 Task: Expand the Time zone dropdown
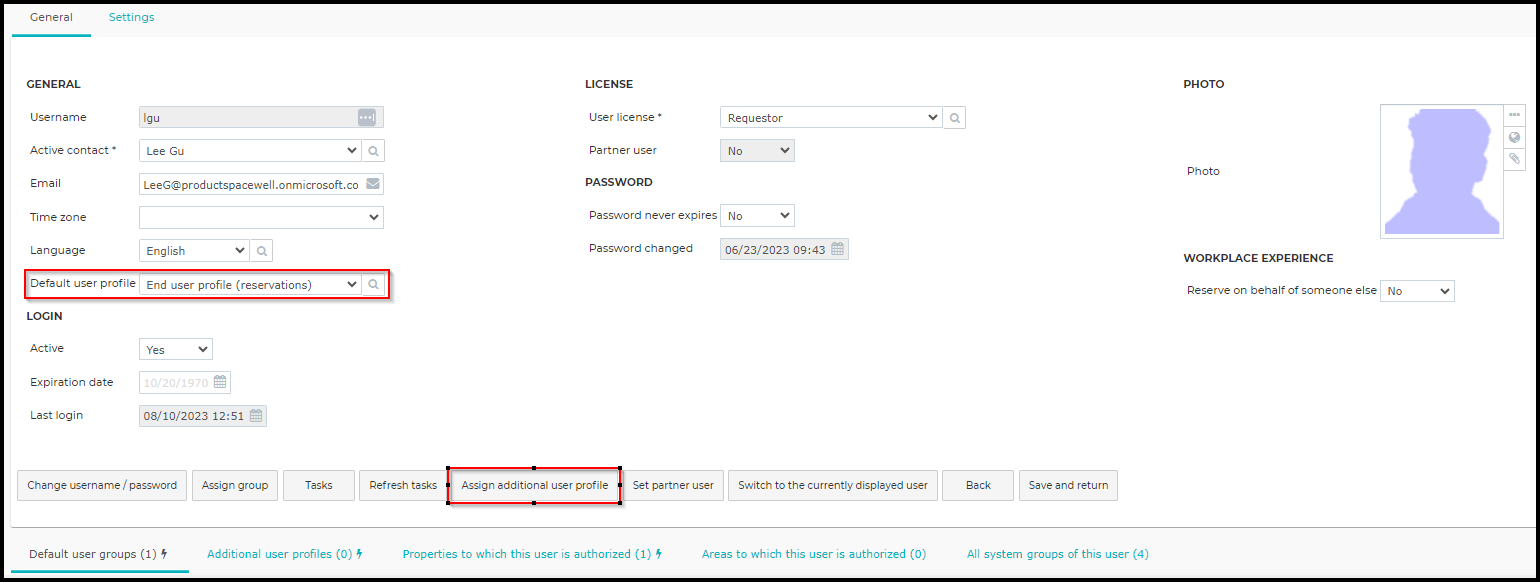point(261,217)
